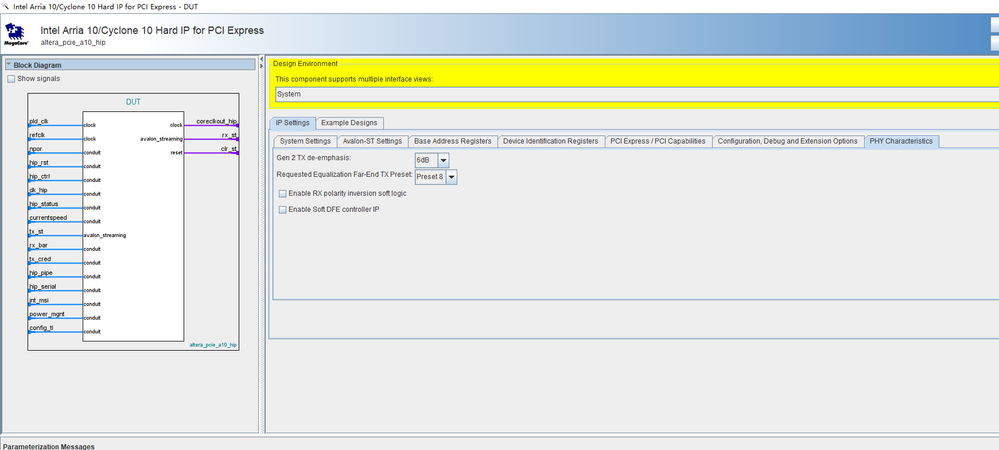Collapse the Block Diagram panel
Screen dimensions: 999x450
(x=9, y=65)
